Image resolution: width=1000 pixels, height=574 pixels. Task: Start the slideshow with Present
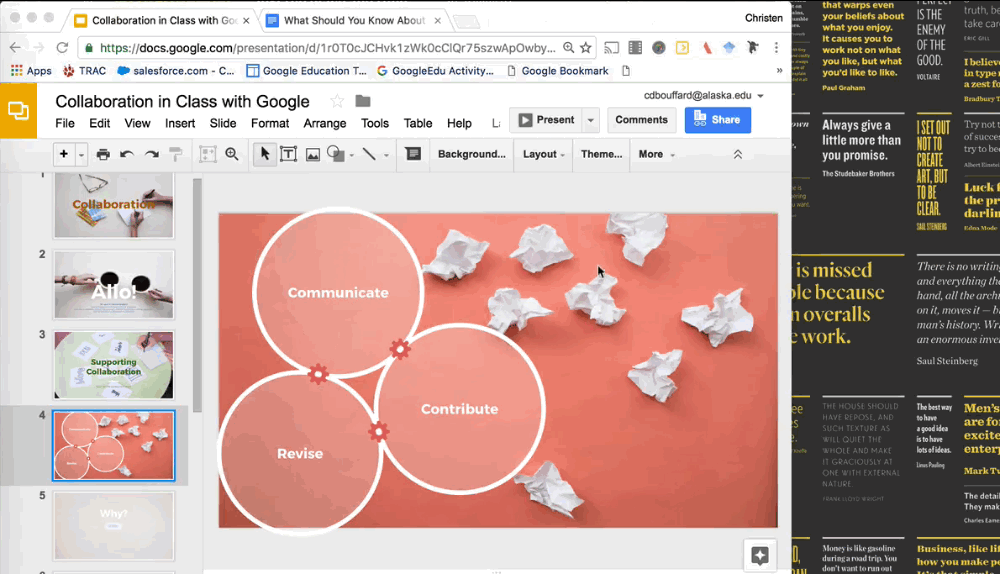[x=546, y=120]
